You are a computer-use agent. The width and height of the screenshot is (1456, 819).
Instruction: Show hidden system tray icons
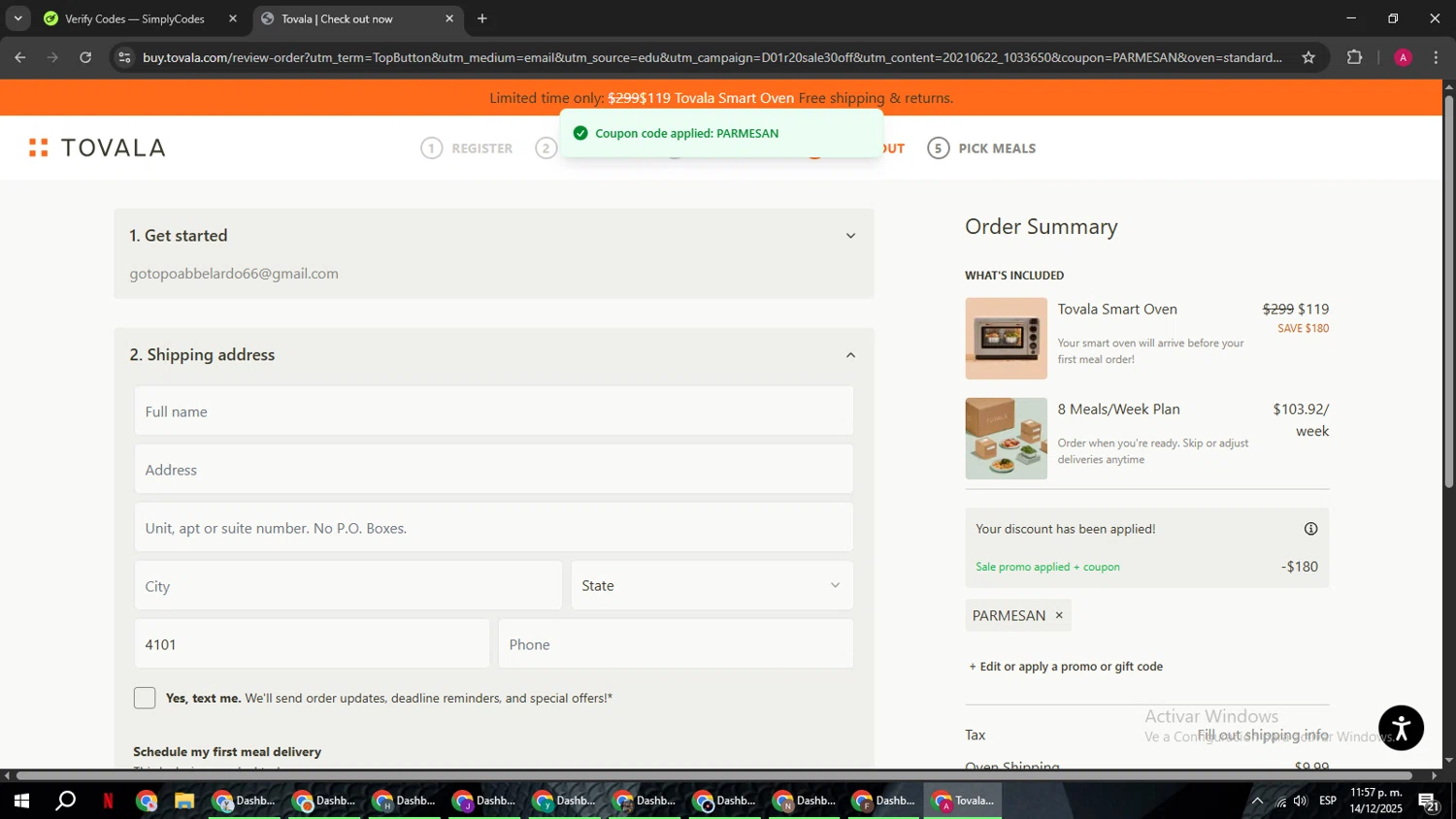click(x=1257, y=801)
